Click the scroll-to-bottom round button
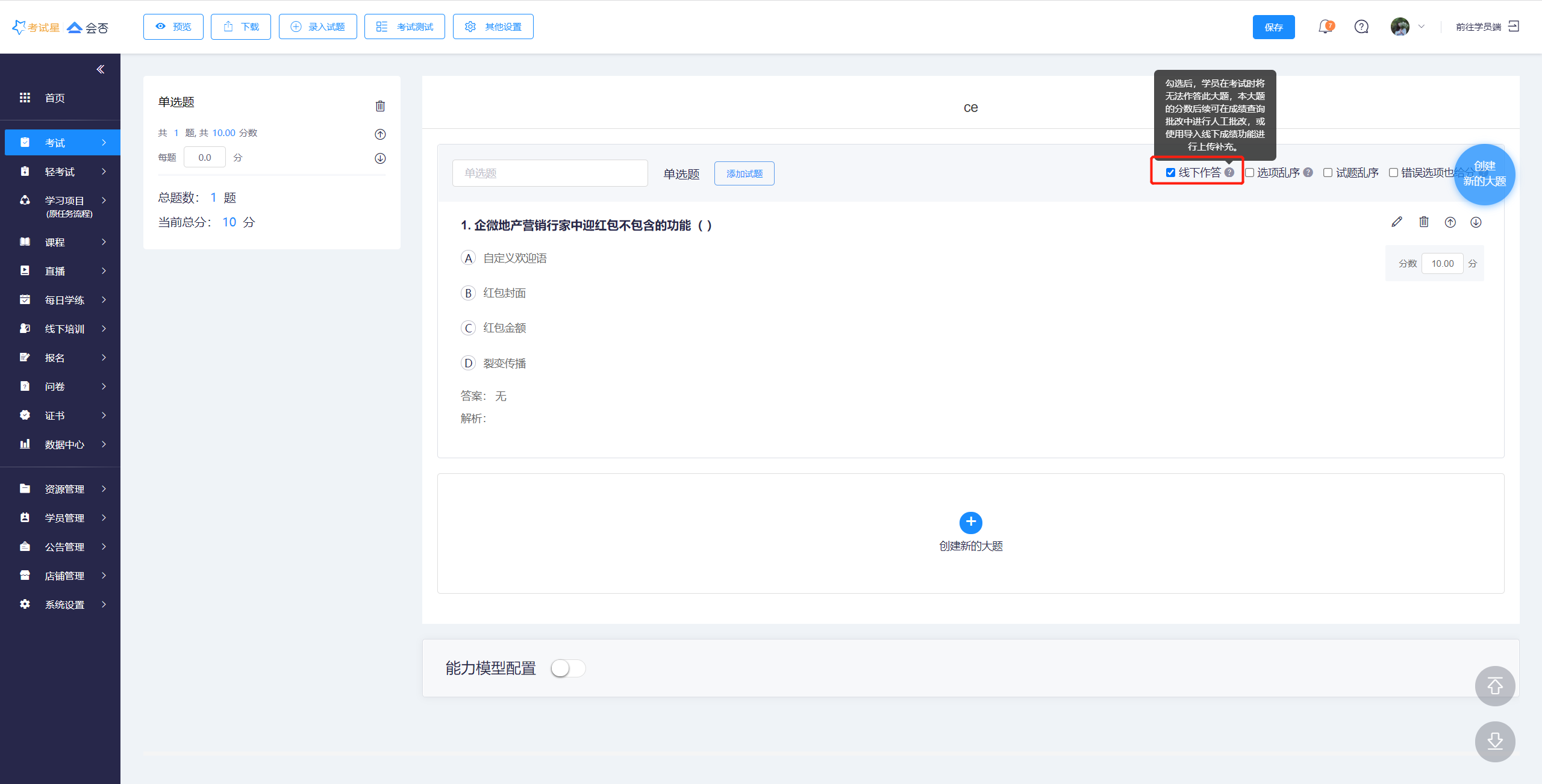 click(x=1495, y=741)
